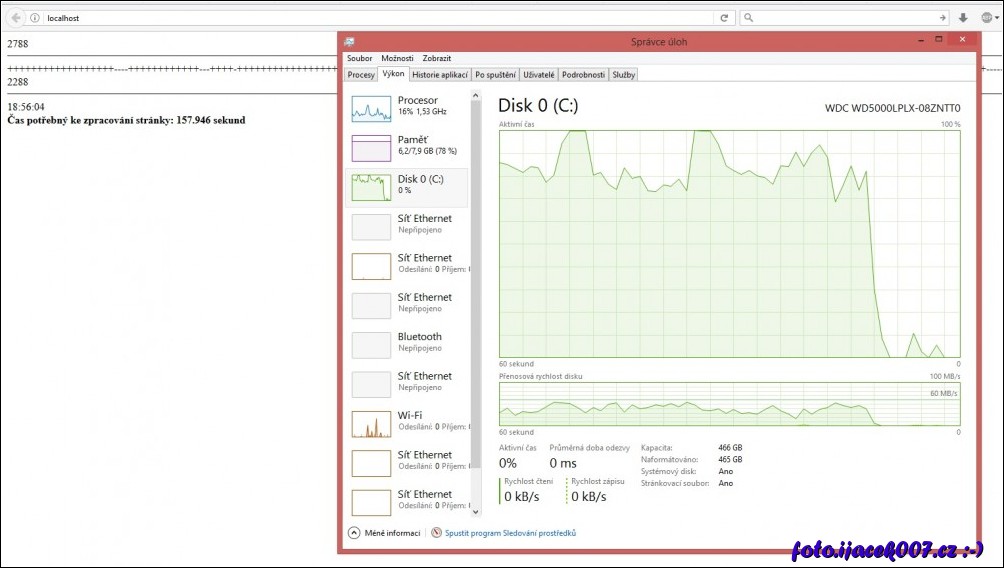Open Spustit program Sledování prostředků link
The height and width of the screenshot is (568, 1004).
click(x=509, y=533)
